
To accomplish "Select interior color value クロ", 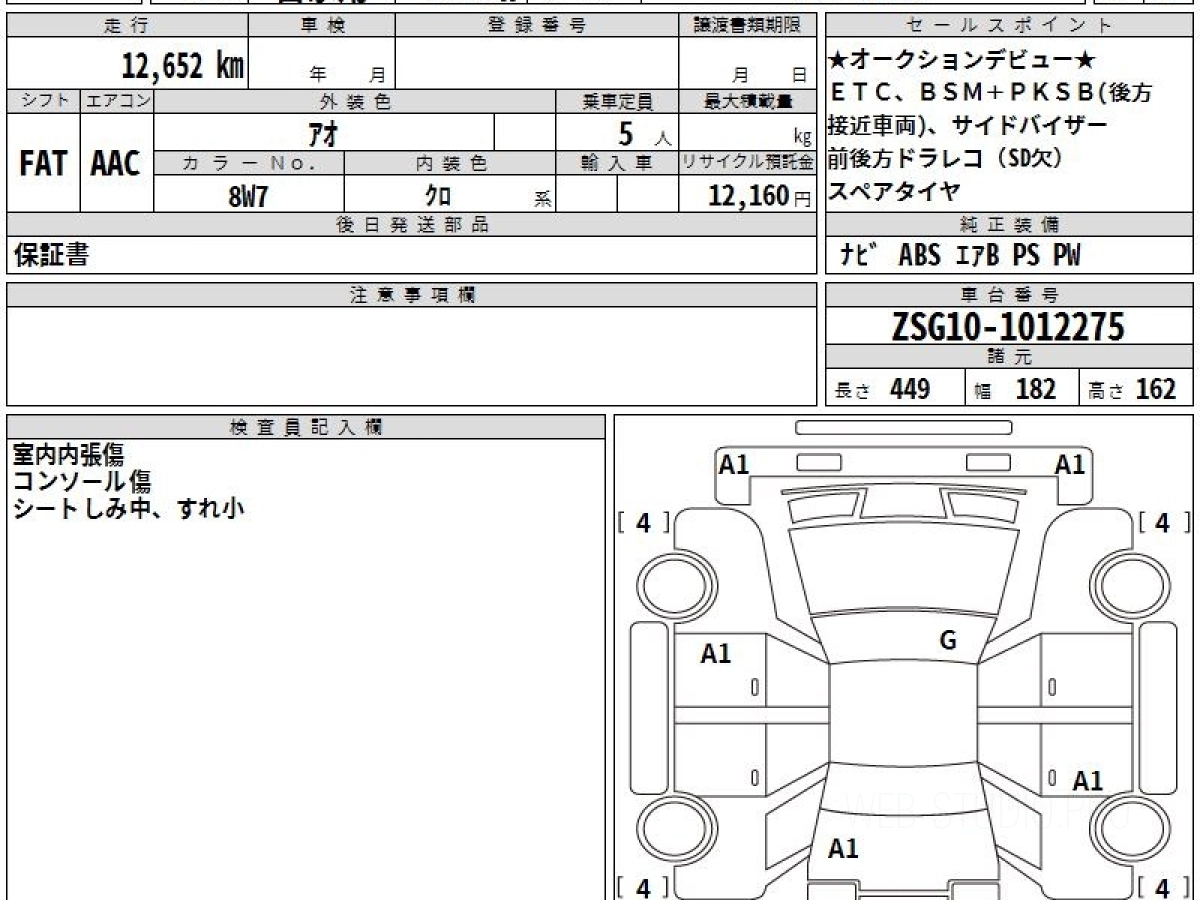I will (x=438, y=196).
